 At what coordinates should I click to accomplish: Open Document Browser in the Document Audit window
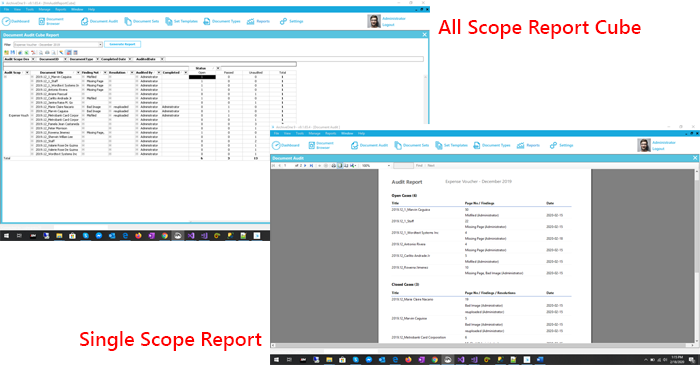(321, 145)
